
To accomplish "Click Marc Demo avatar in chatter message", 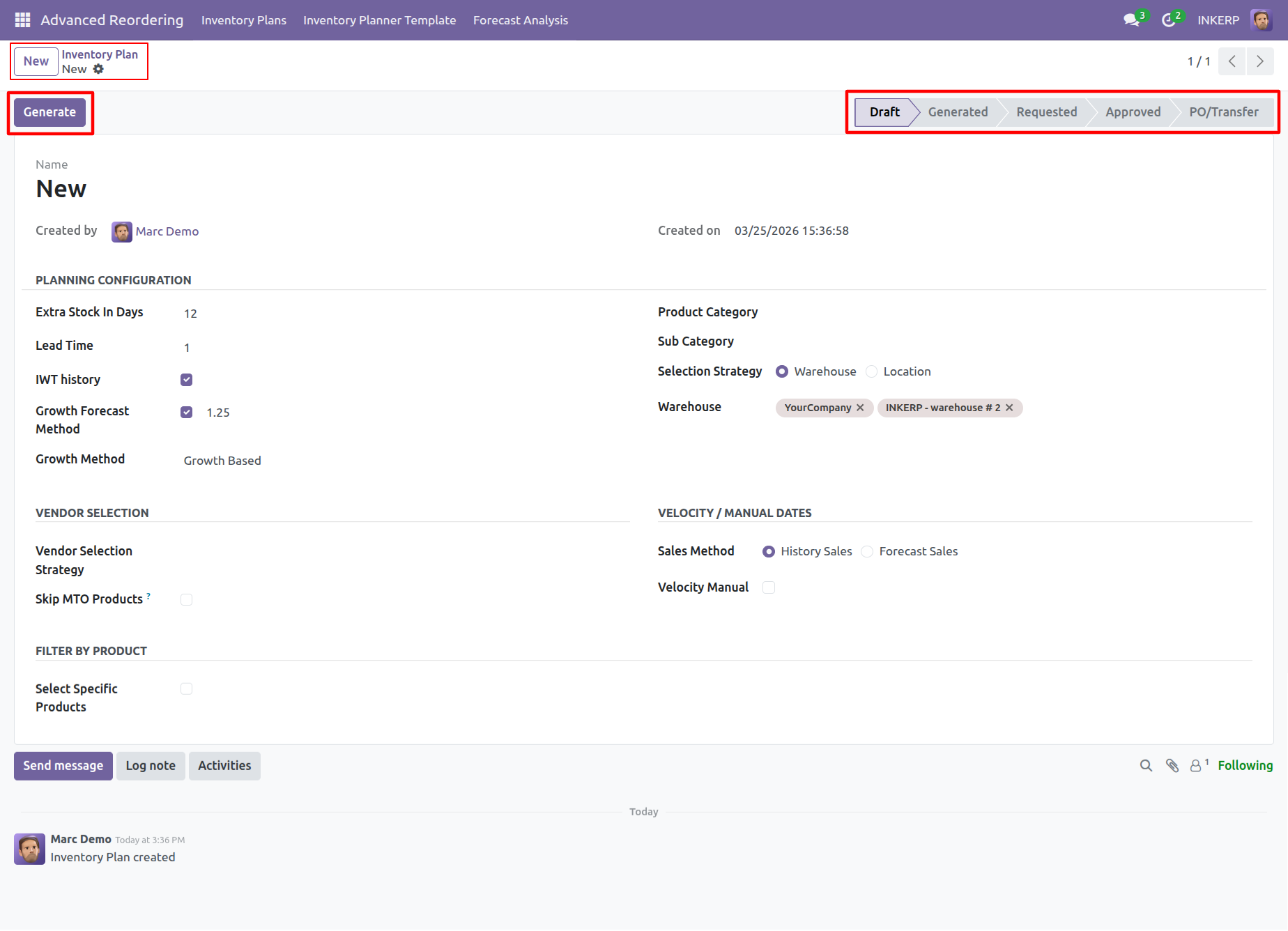I will click(x=30, y=849).
